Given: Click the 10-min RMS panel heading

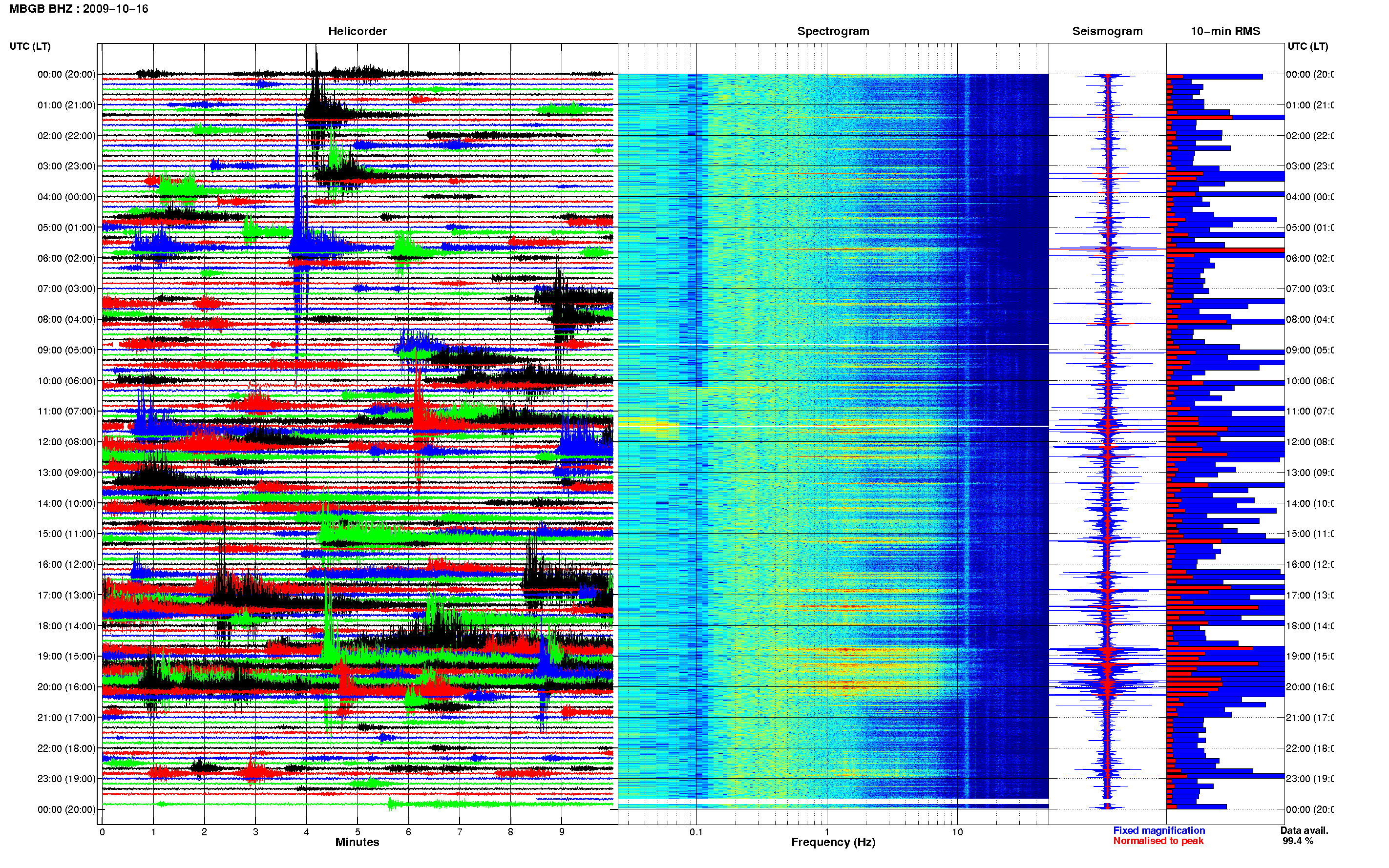Looking at the screenshot, I should 1225,31.
